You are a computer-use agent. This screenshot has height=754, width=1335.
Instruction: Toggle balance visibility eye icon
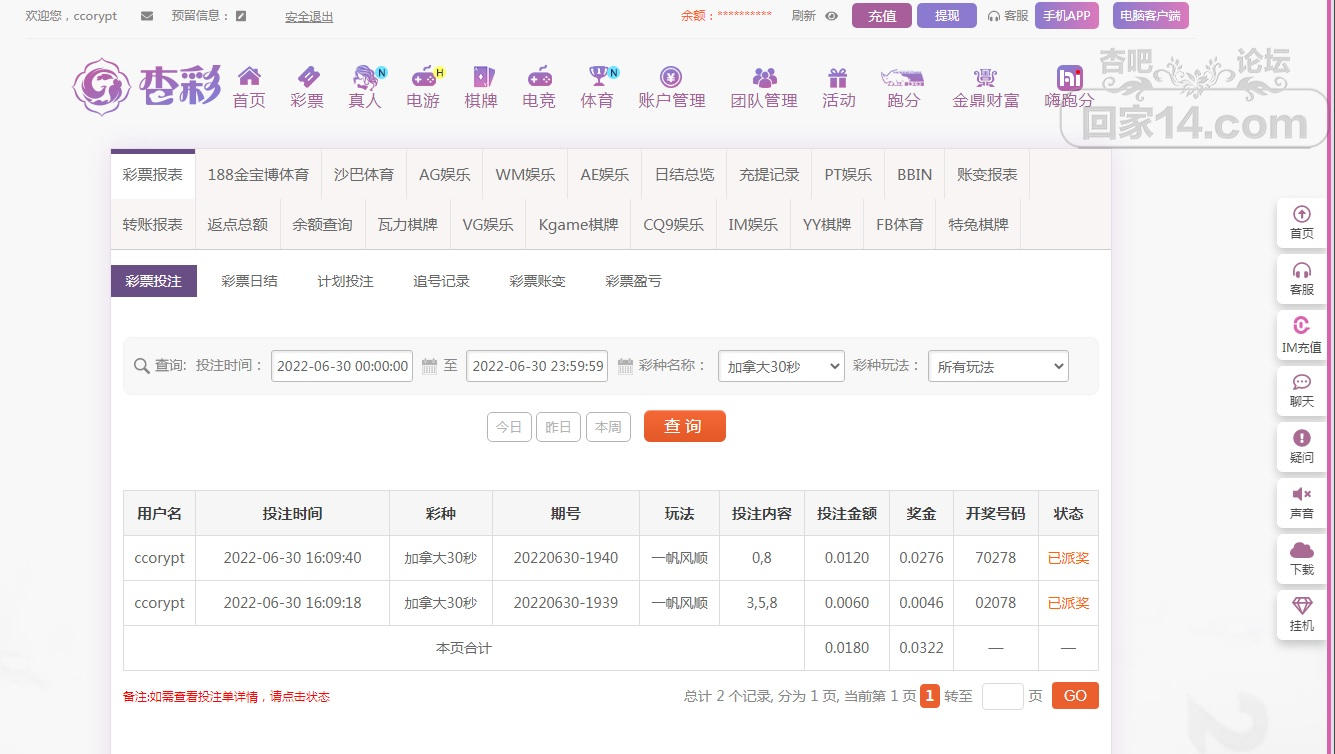tap(831, 16)
